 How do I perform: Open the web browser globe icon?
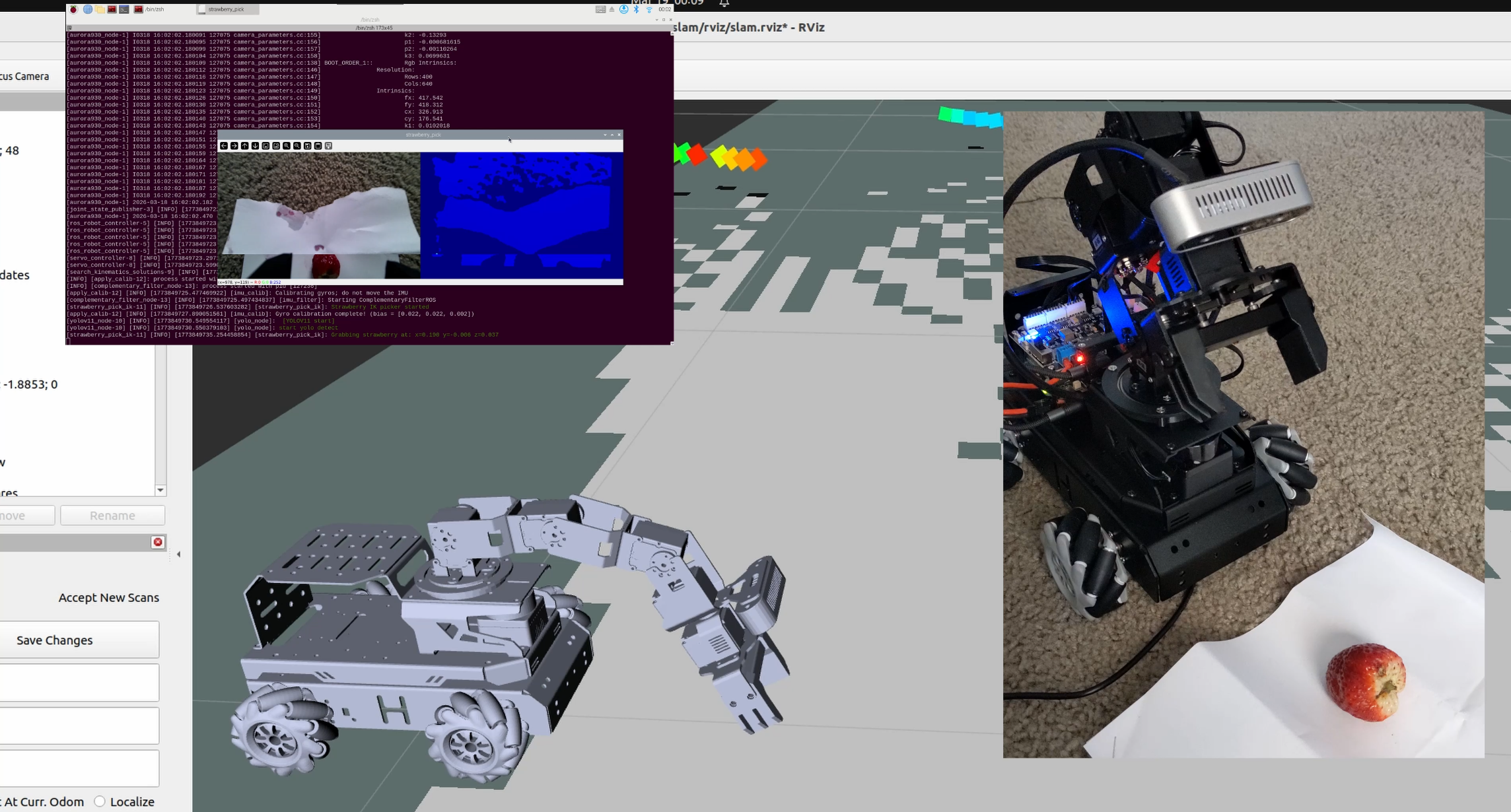click(87, 9)
